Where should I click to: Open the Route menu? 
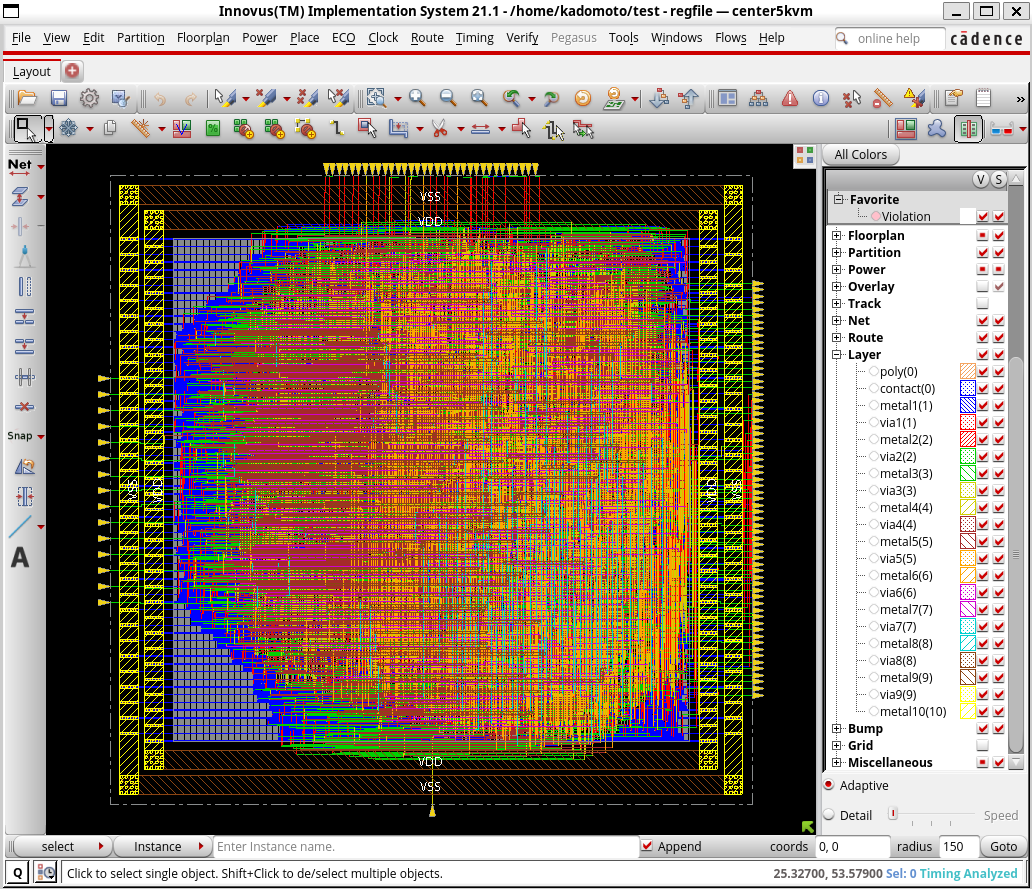[x=427, y=38]
